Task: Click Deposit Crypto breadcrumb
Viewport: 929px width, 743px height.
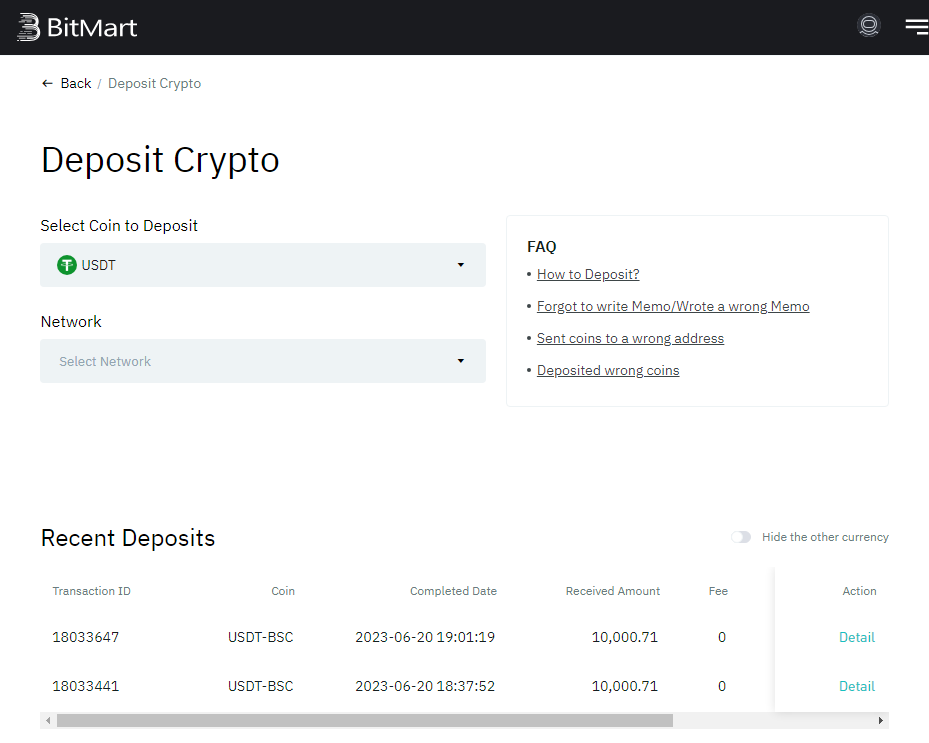Action: tap(154, 84)
